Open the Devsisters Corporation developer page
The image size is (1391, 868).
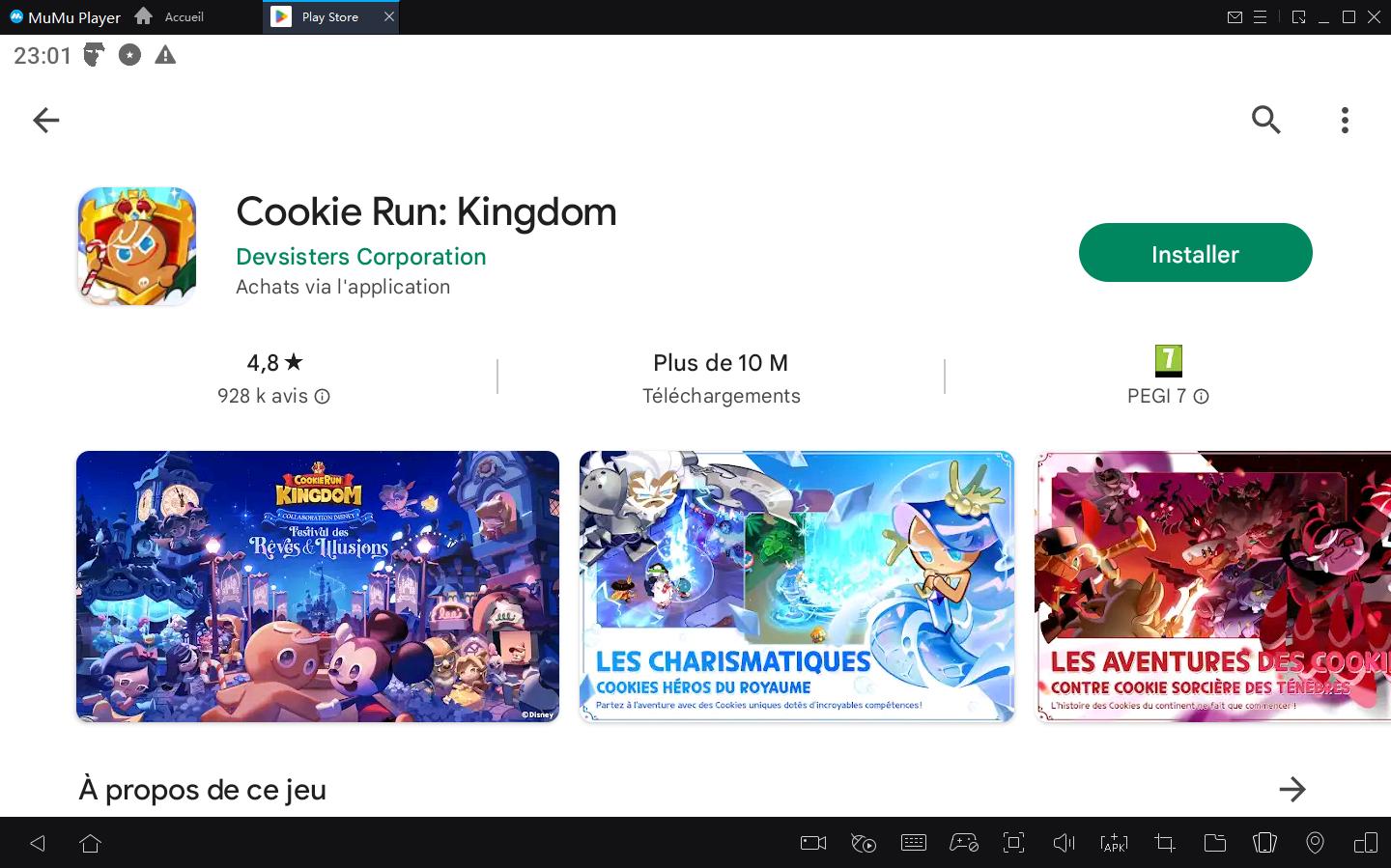tap(360, 257)
